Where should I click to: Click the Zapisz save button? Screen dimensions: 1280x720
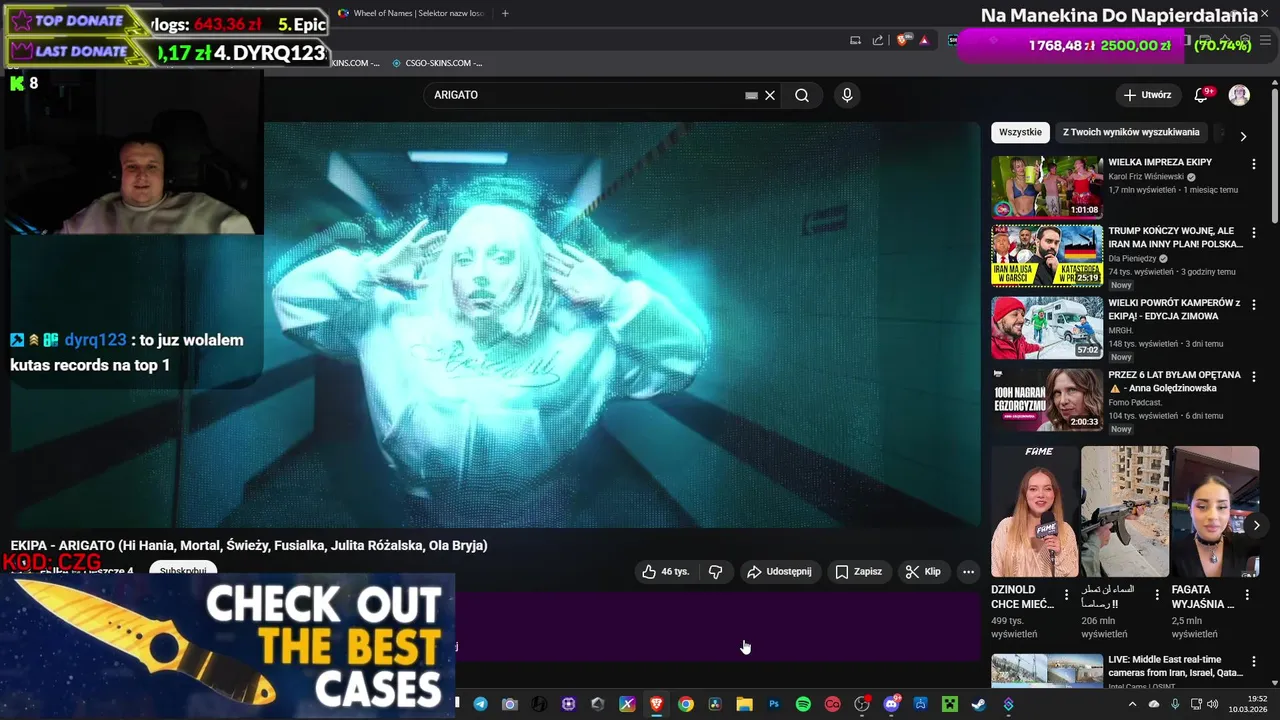click(x=858, y=571)
